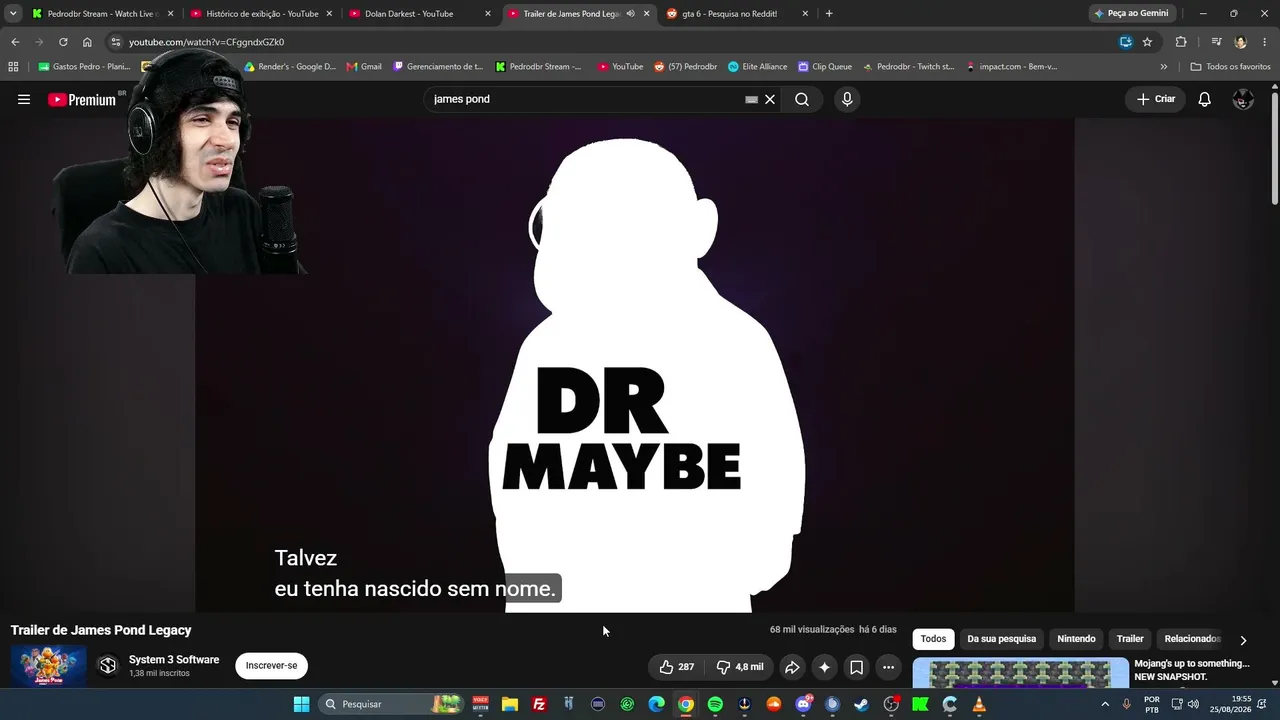Switch to the gta 6 Reddit search tab
The height and width of the screenshot is (720, 1280).
point(736,14)
